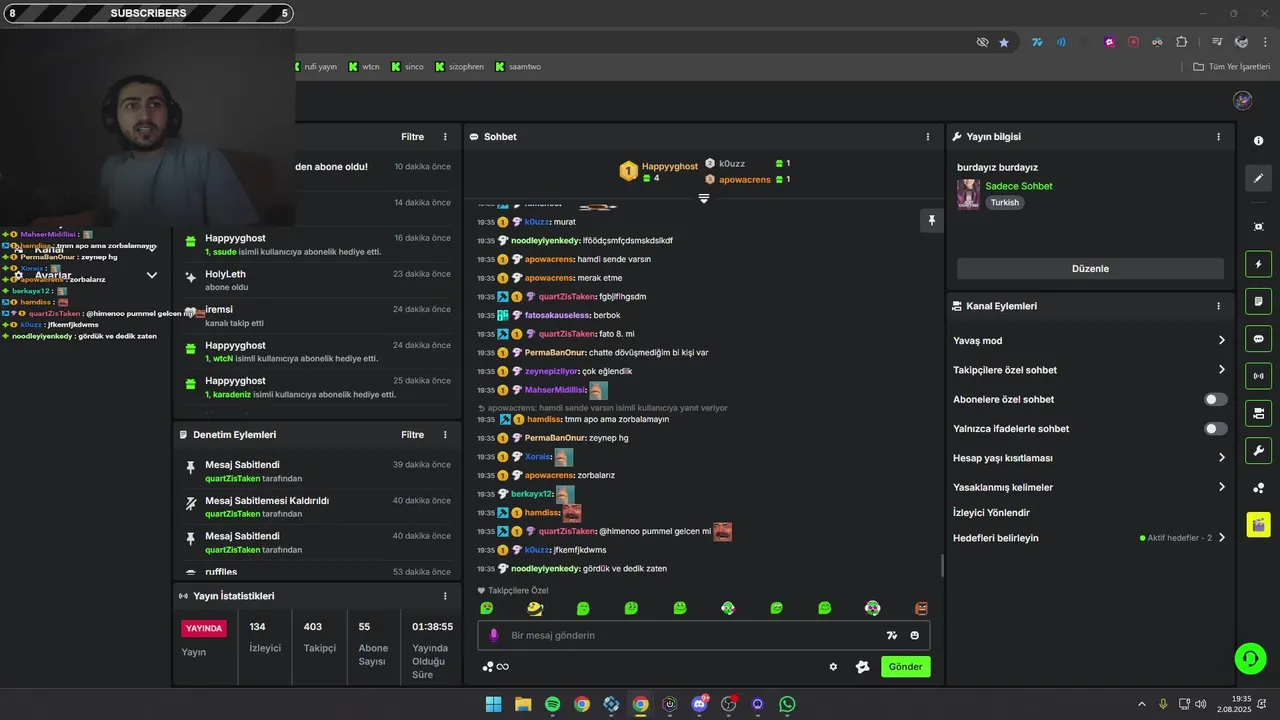Expand Hesap yaşı kısıtlaması arrow
1280x720 pixels.
[x=1221, y=458]
